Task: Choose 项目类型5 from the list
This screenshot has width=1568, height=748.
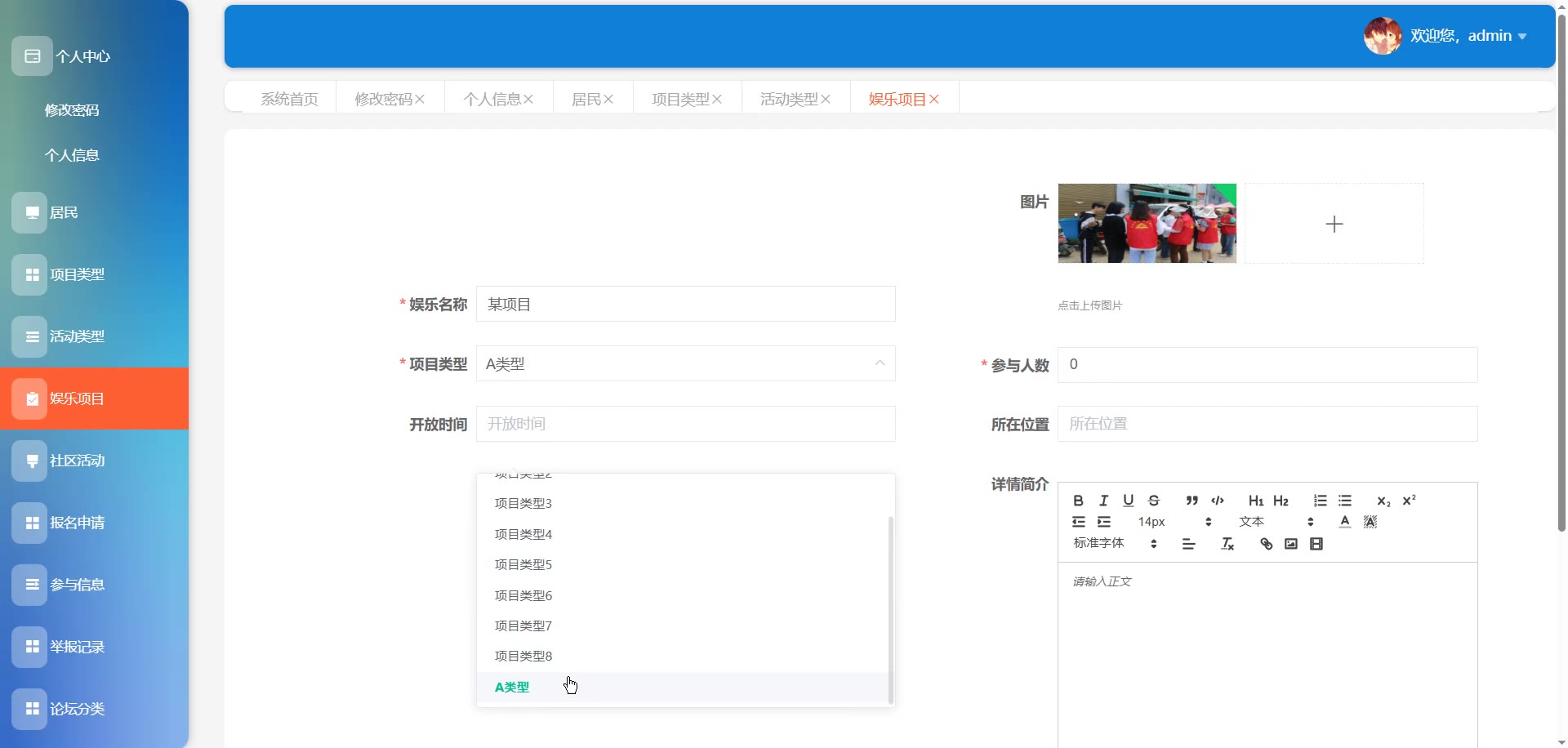Action: point(523,564)
